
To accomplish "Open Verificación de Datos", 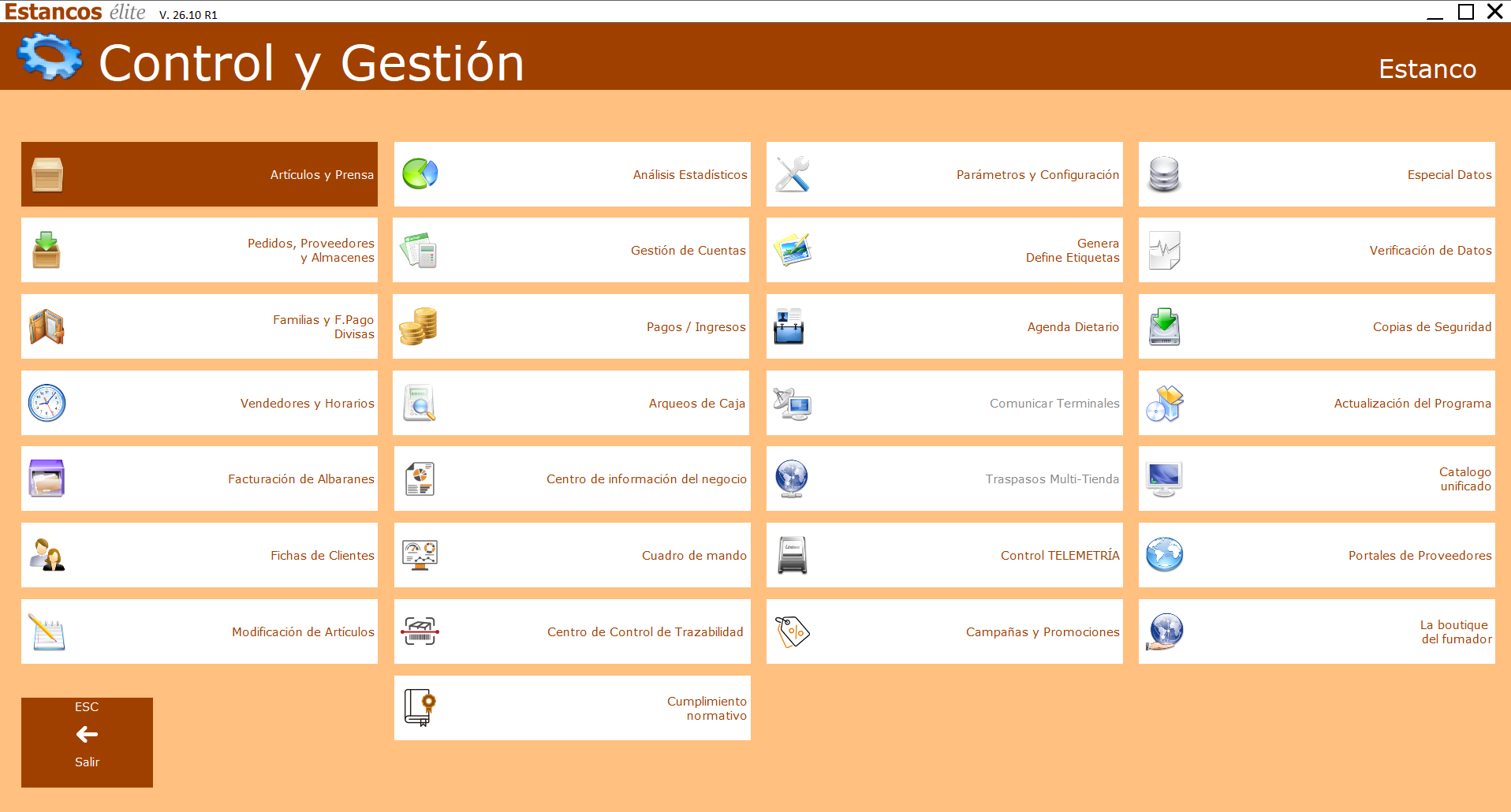I will click(1317, 250).
